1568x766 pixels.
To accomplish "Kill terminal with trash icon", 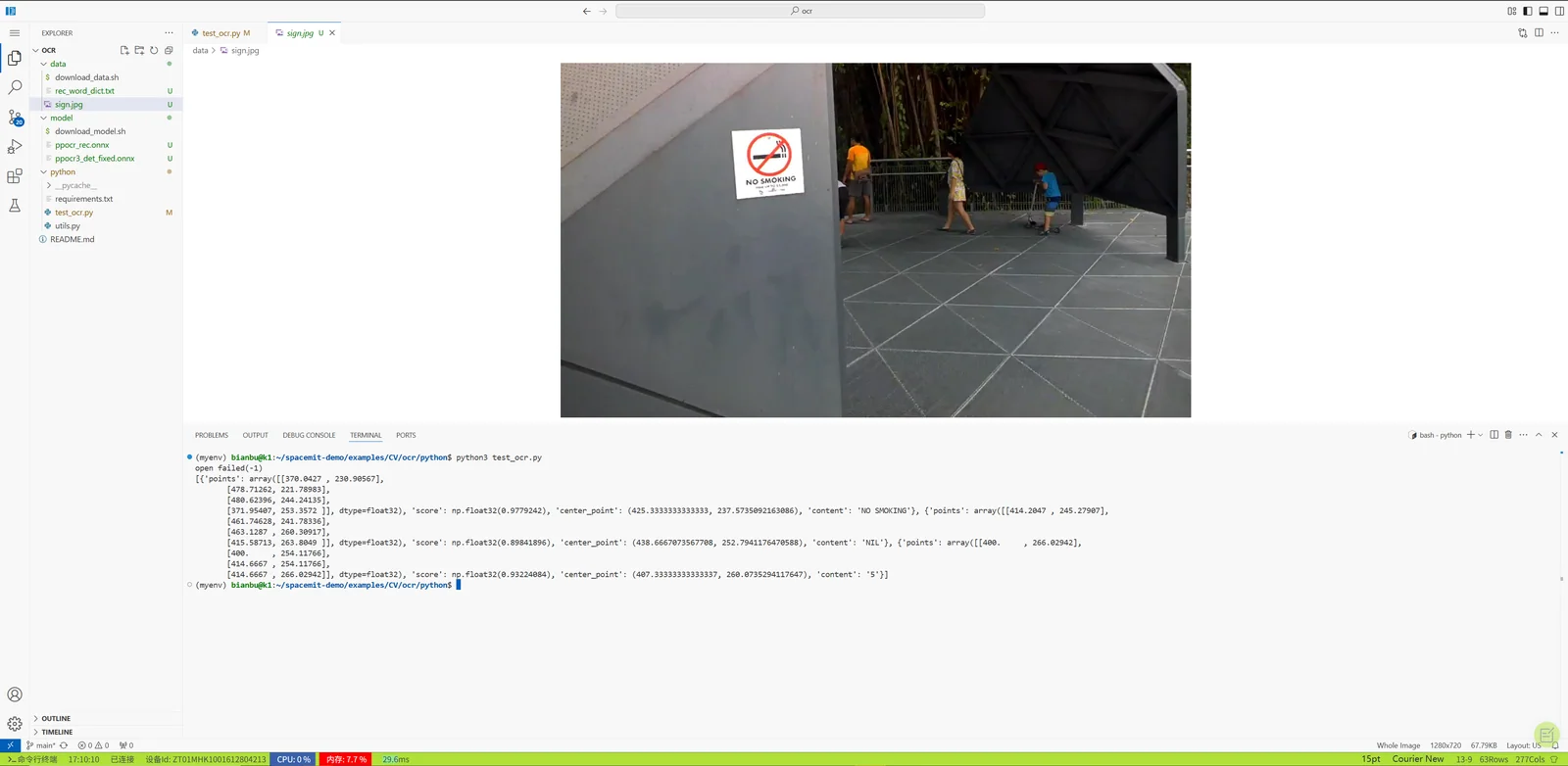I will click(1508, 435).
